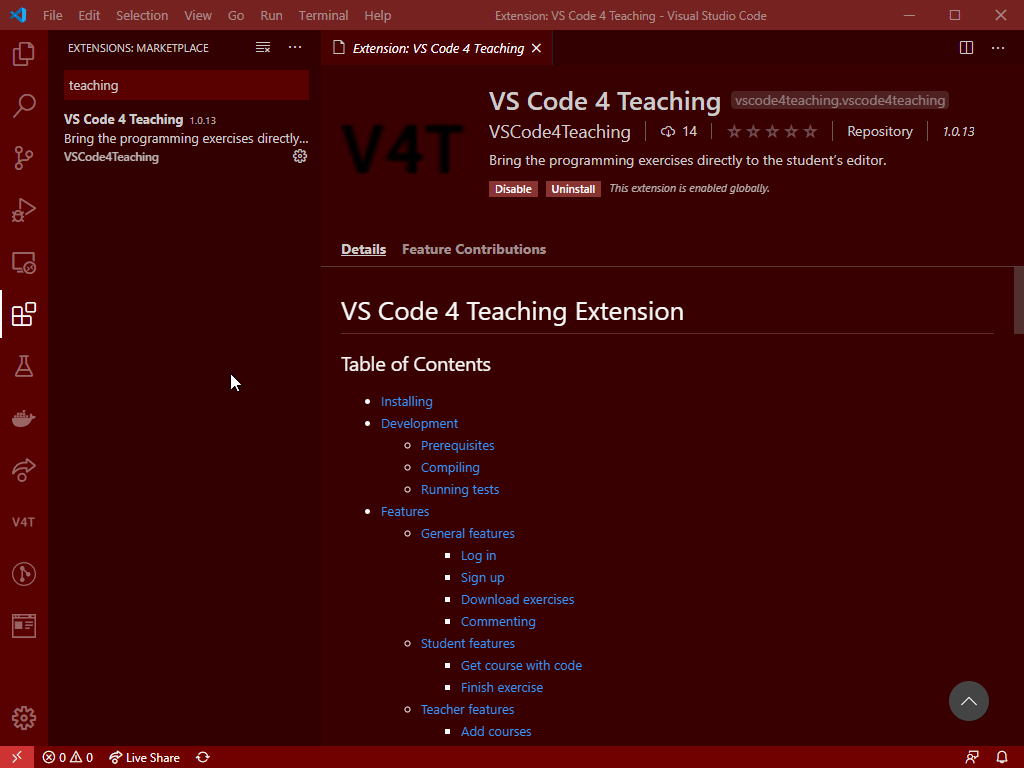Close the Extension: VS Code 4 Teaching tab
The image size is (1024, 768).
point(536,48)
